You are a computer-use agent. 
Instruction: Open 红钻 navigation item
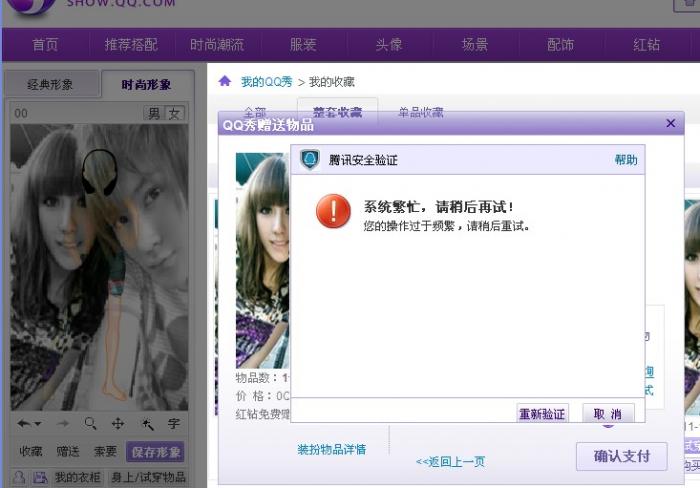click(x=646, y=45)
